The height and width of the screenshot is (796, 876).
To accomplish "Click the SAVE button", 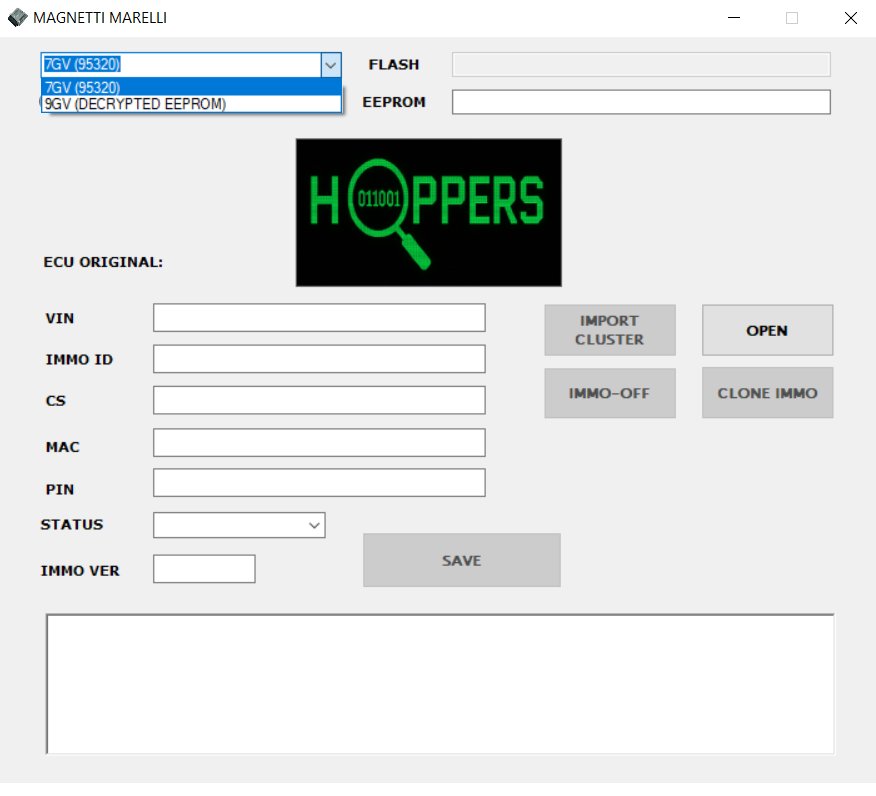I will tap(461, 560).
